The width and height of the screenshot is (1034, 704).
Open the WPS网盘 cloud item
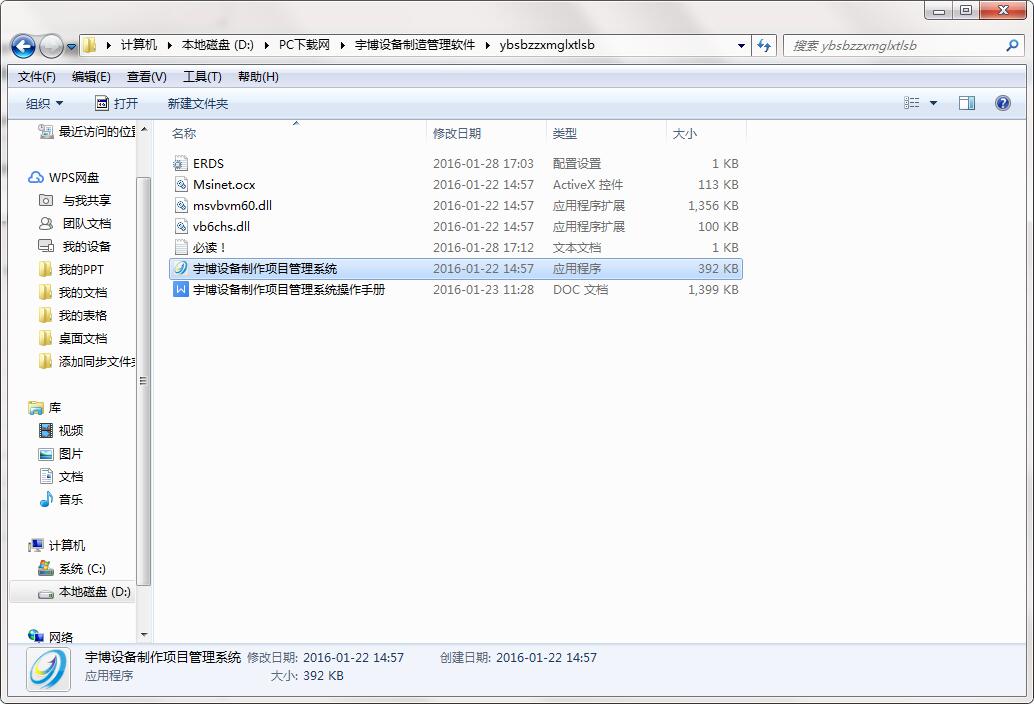64,178
